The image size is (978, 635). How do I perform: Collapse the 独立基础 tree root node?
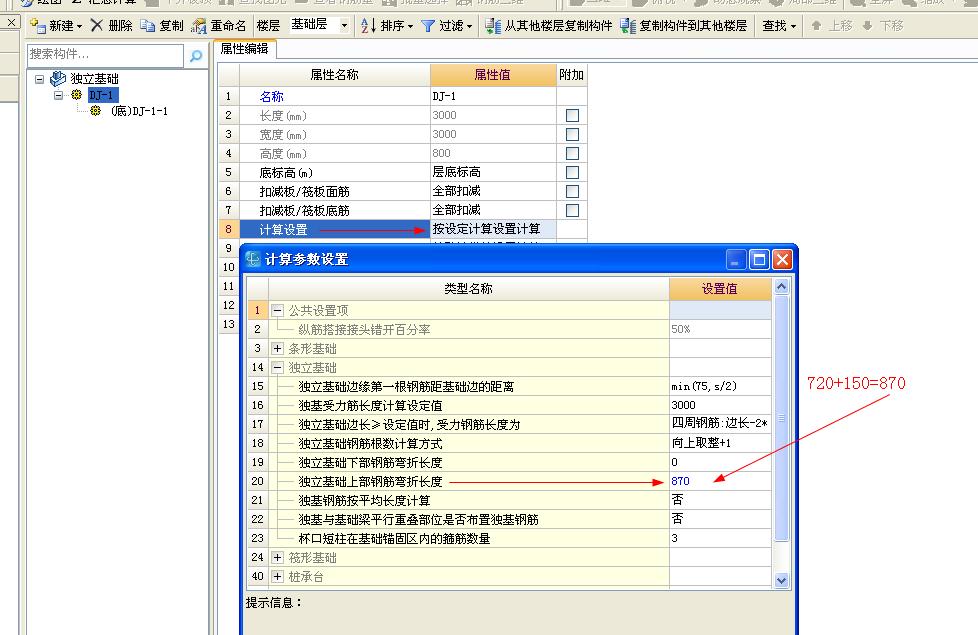(39, 79)
